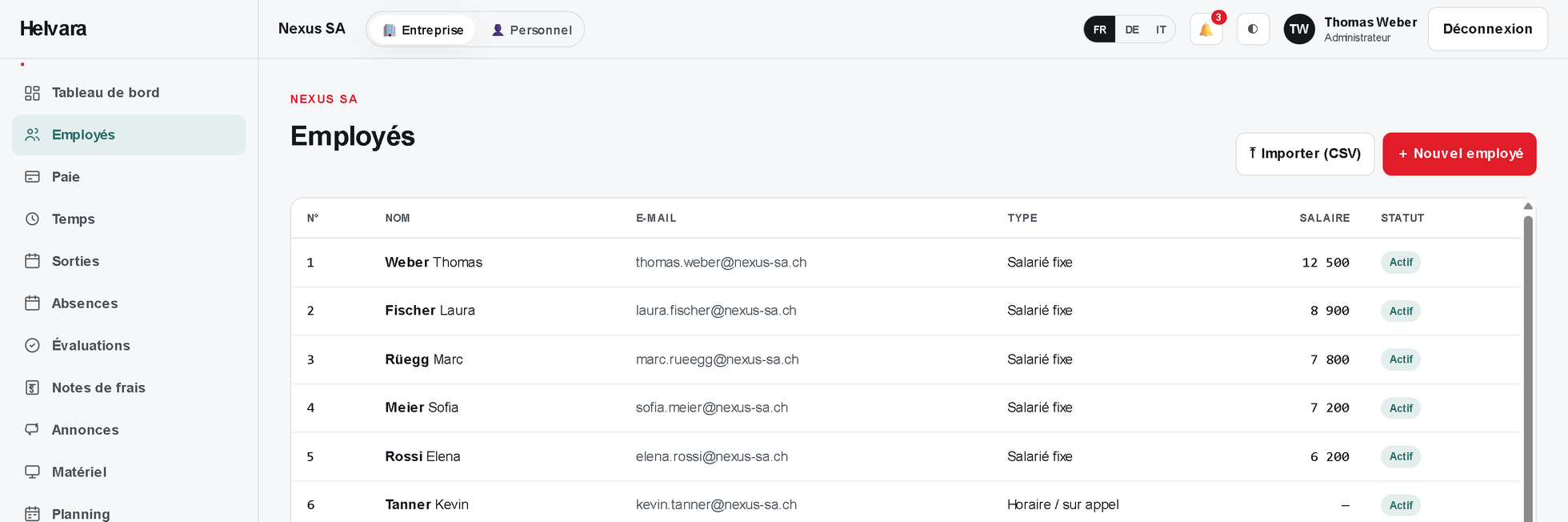This screenshot has height=522, width=1568.
Task: Click the Tableau de bord grid icon
Action: click(x=32, y=93)
